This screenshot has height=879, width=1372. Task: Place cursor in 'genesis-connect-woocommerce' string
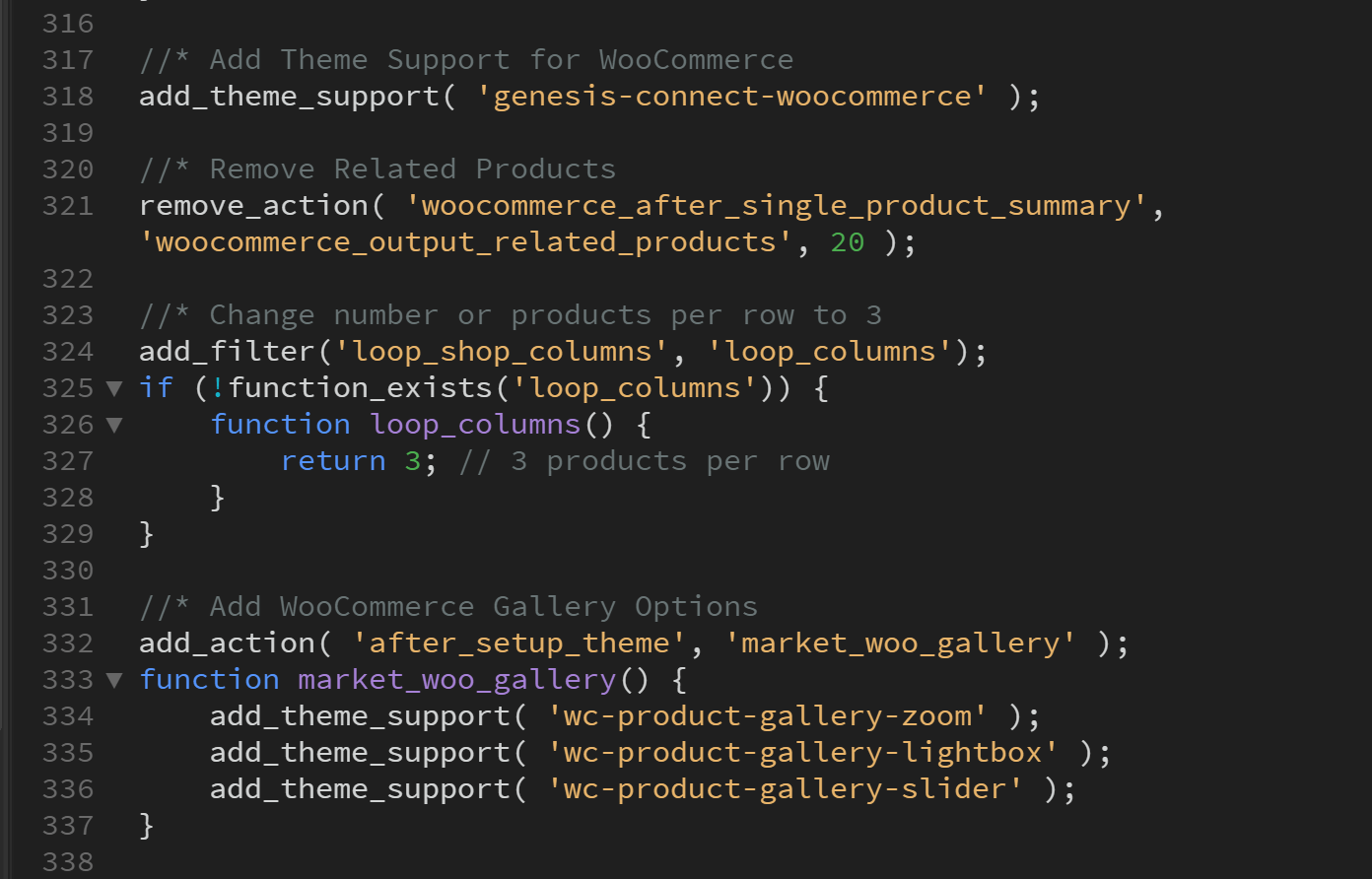pos(731,97)
